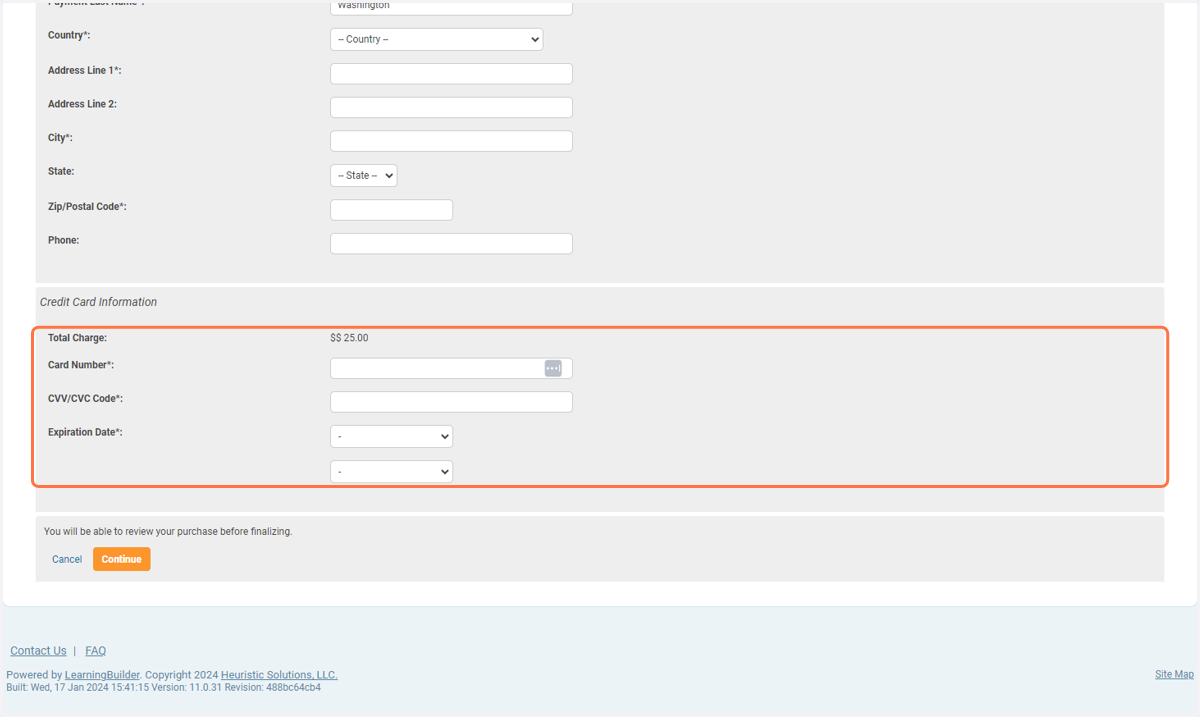Open the Contact Us link

(x=38, y=651)
